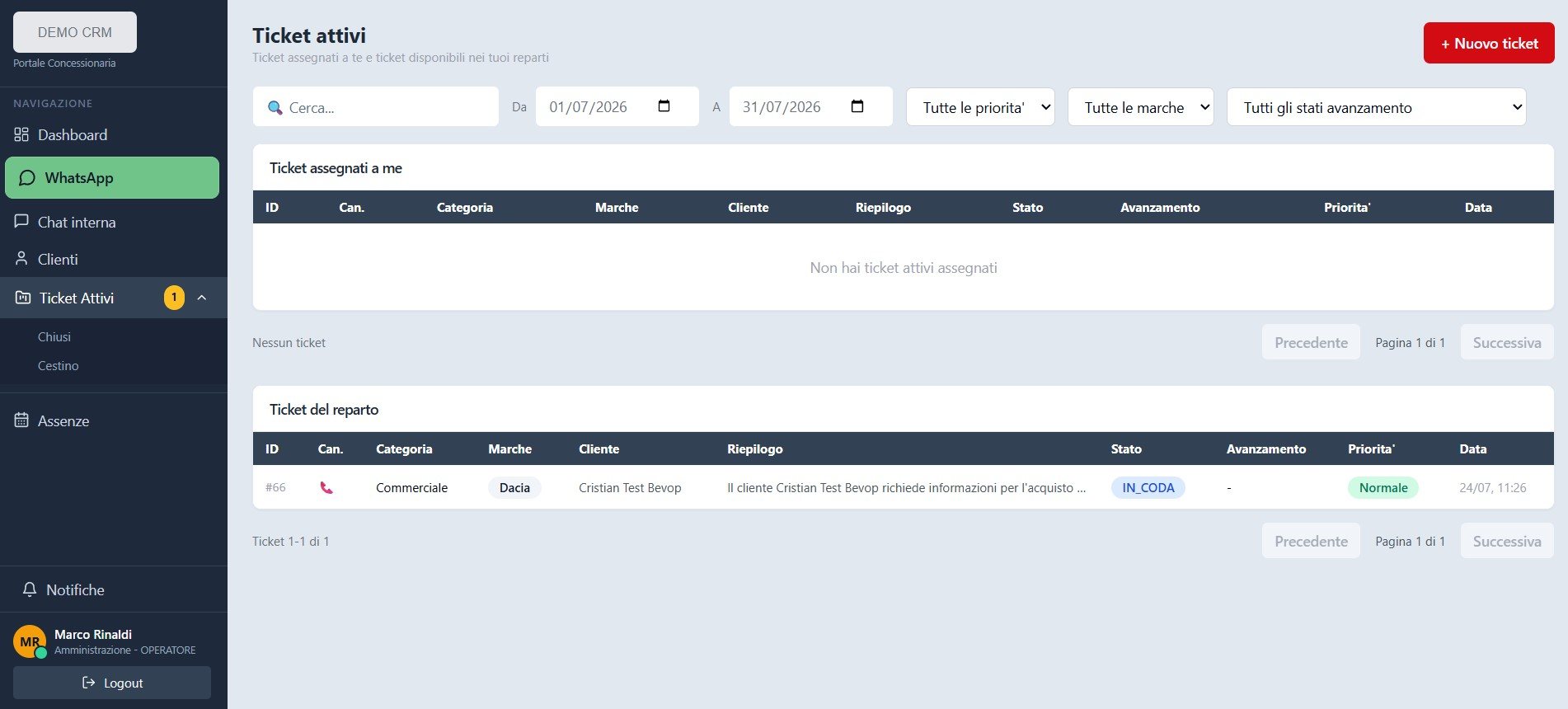
Task: Open the Tutte le marche dropdown
Action: point(1140,107)
